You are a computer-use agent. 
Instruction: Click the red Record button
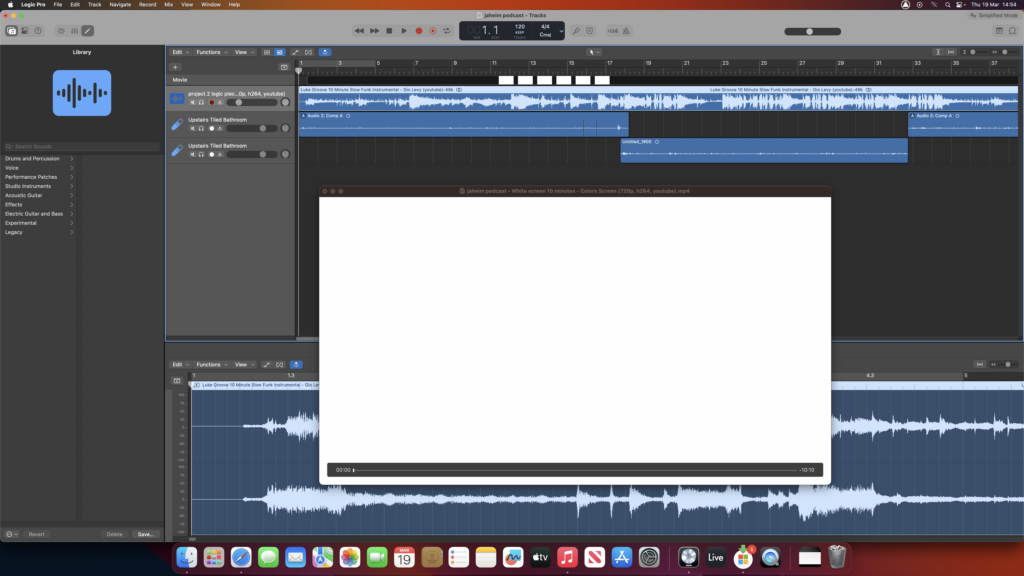click(418, 31)
